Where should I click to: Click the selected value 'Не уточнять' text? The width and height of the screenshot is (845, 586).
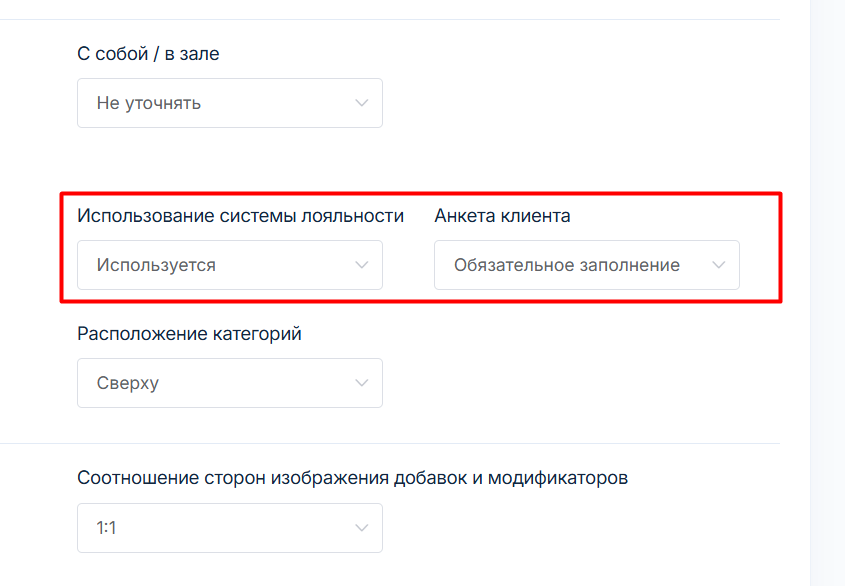148,103
